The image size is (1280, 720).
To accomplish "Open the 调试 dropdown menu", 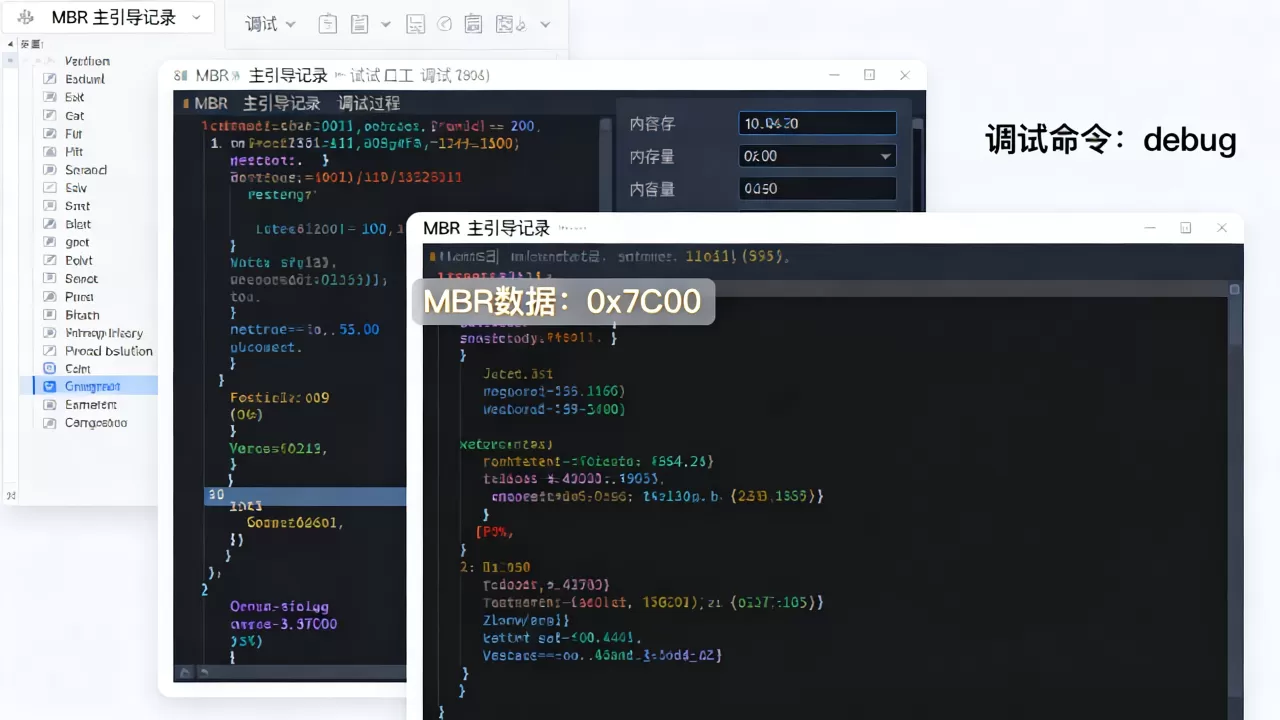I will pos(271,24).
